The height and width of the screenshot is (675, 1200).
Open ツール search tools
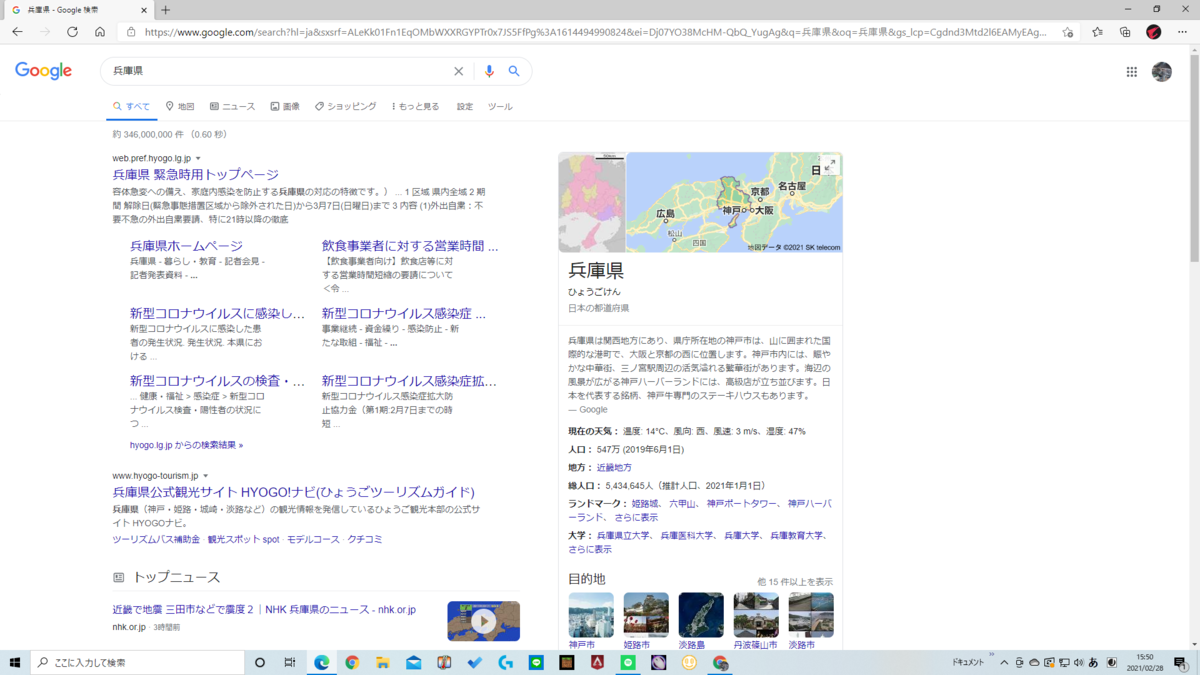(500, 106)
